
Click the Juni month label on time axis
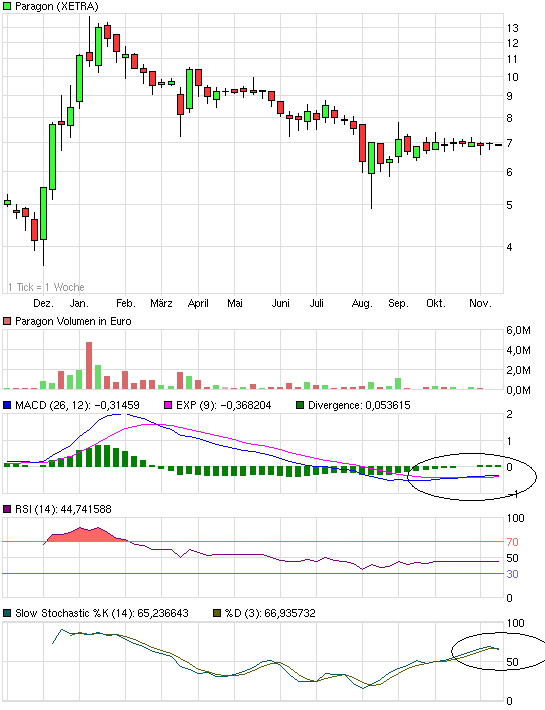(280, 303)
